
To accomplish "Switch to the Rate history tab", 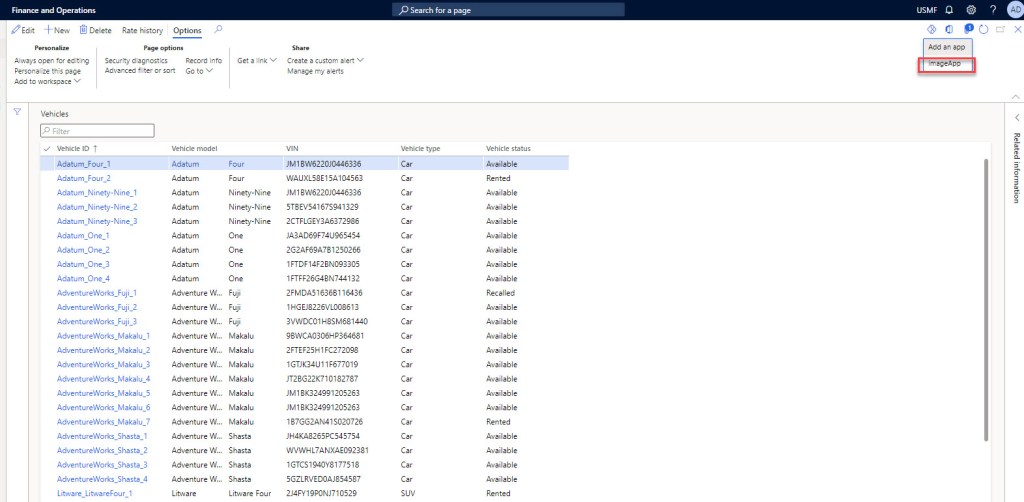I will click(x=143, y=30).
